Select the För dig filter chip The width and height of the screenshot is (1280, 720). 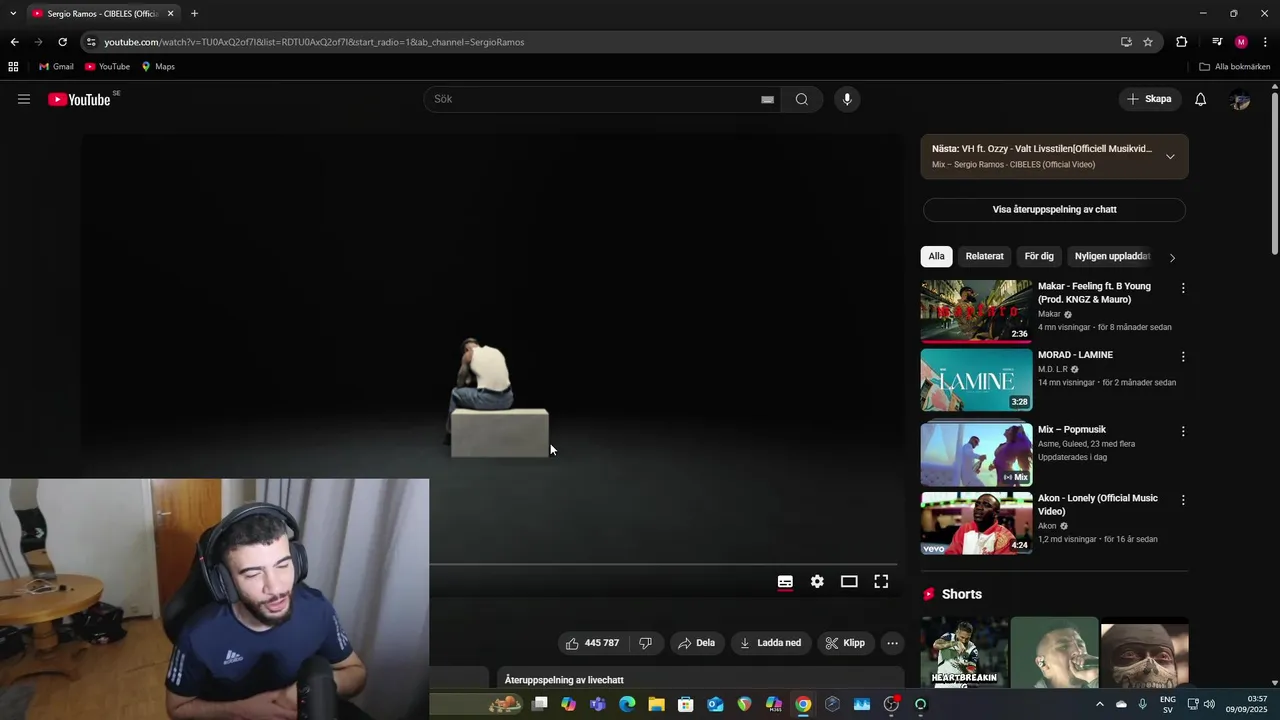click(1039, 256)
